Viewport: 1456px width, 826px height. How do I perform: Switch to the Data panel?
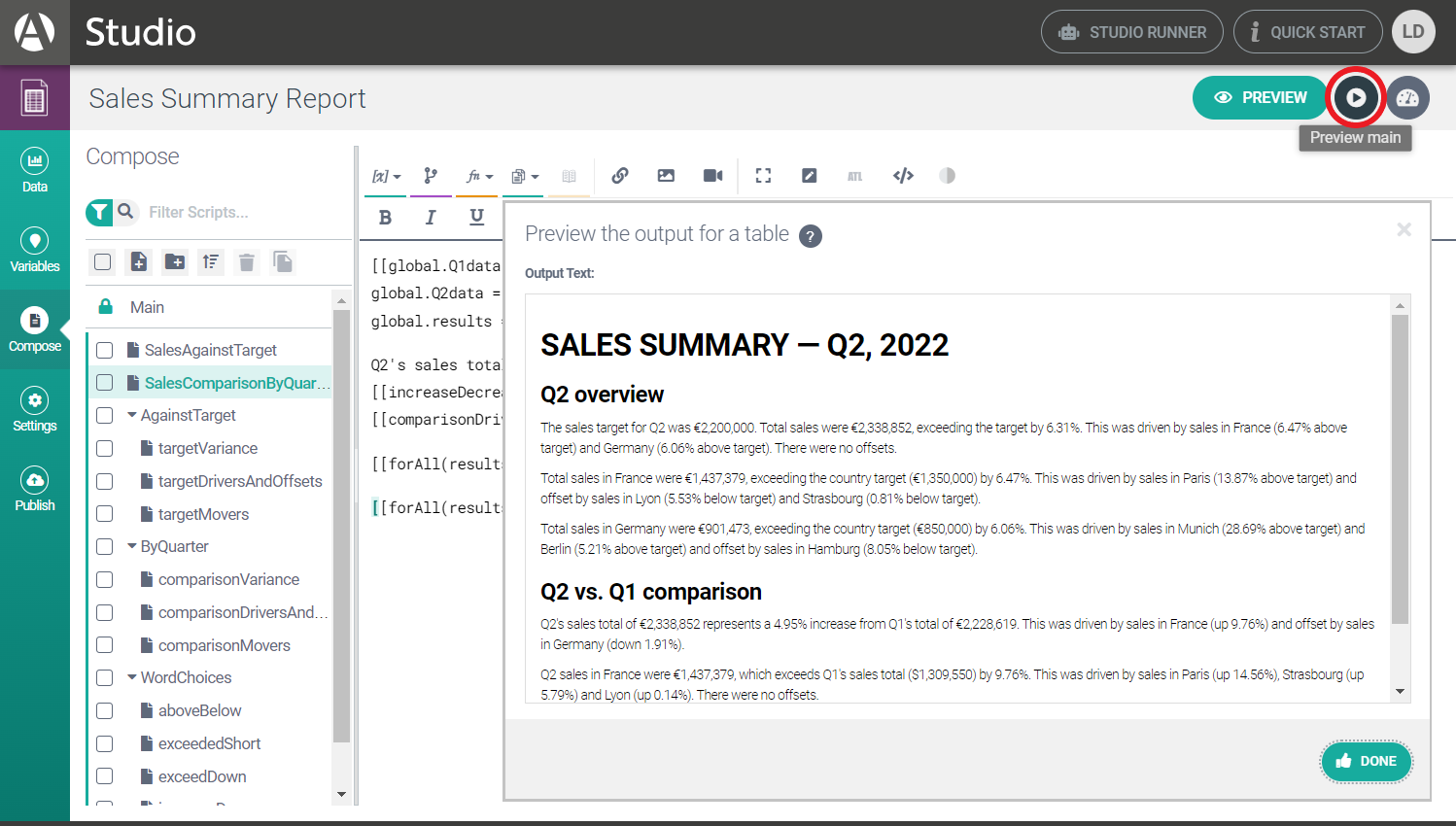(x=35, y=171)
